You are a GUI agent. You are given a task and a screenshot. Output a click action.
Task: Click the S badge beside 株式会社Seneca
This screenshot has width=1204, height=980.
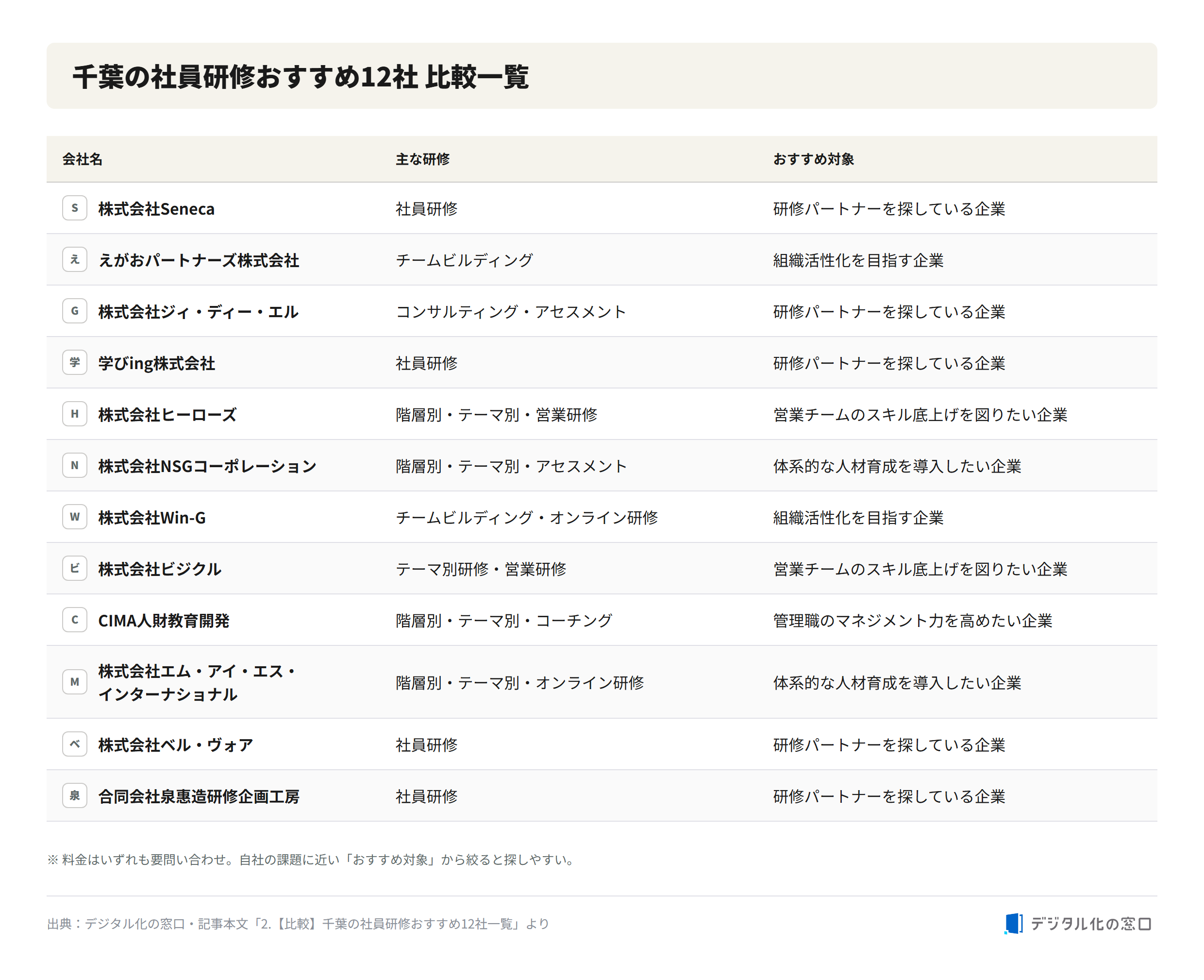click(x=74, y=208)
